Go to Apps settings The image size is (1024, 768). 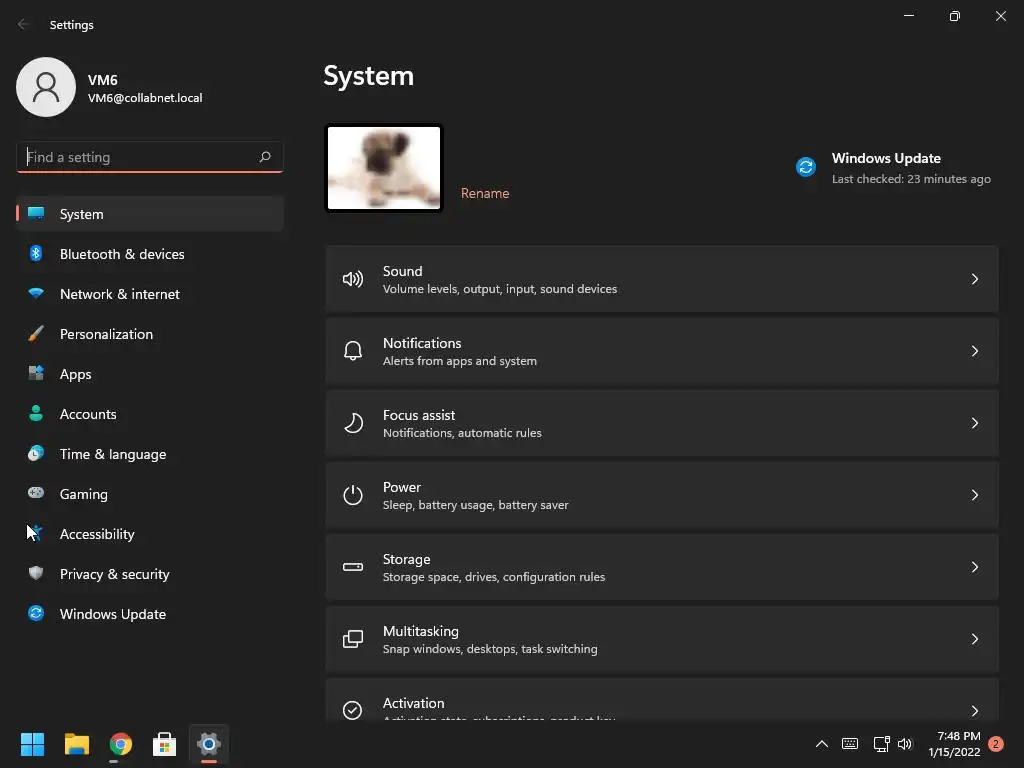pyautogui.click(x=150, y=374)
